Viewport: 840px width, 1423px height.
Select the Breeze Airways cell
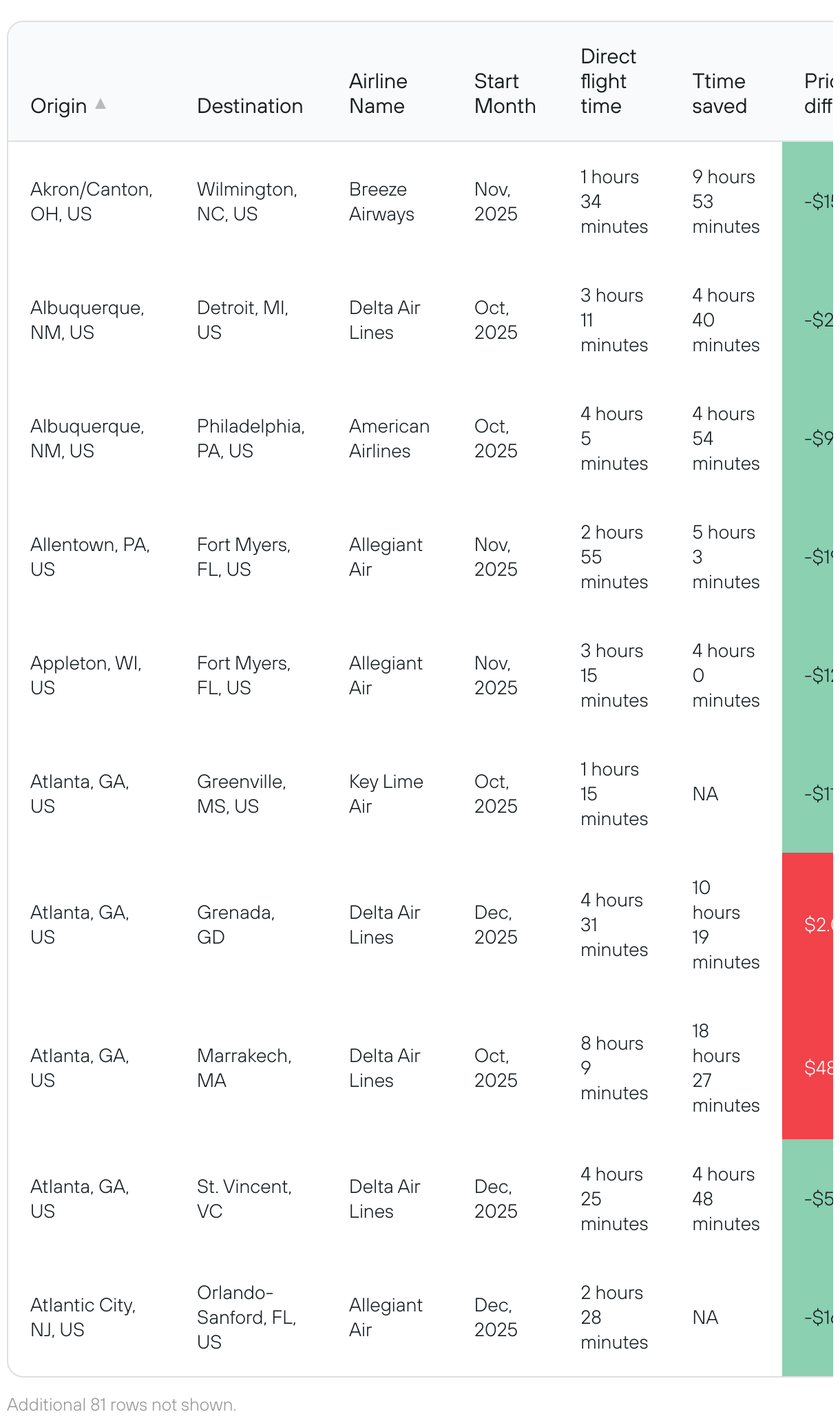[x=381, y=202]
